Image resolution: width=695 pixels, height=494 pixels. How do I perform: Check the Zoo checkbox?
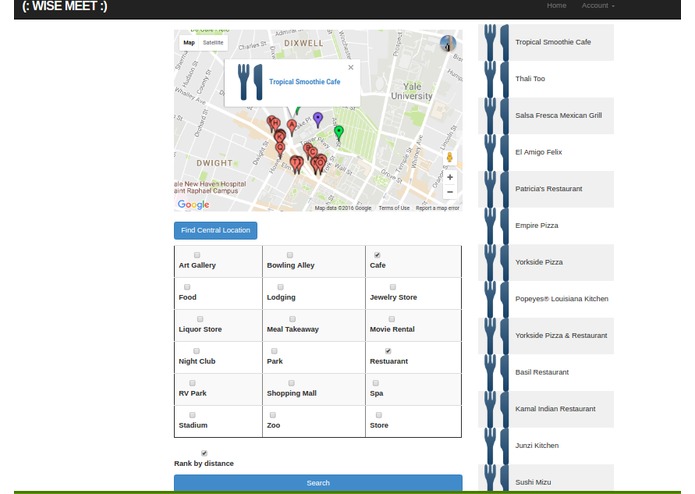[273, 415]
